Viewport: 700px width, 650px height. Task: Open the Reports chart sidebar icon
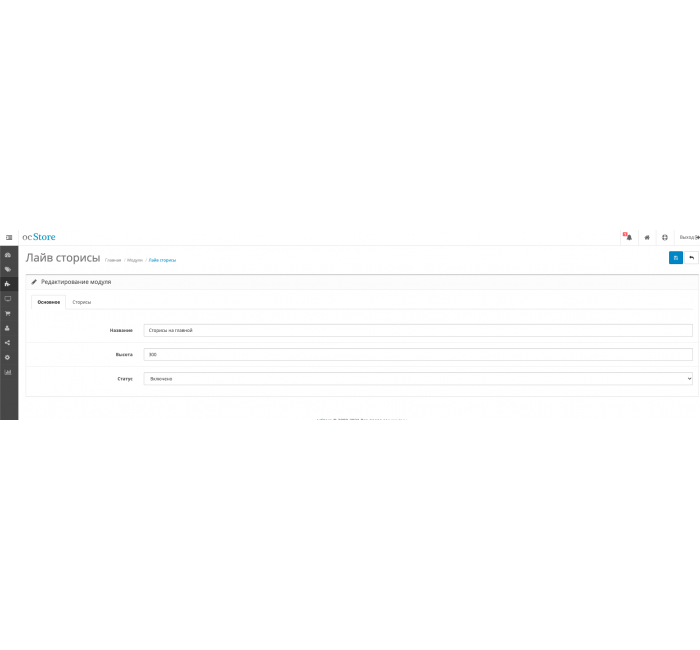[8, 372]
